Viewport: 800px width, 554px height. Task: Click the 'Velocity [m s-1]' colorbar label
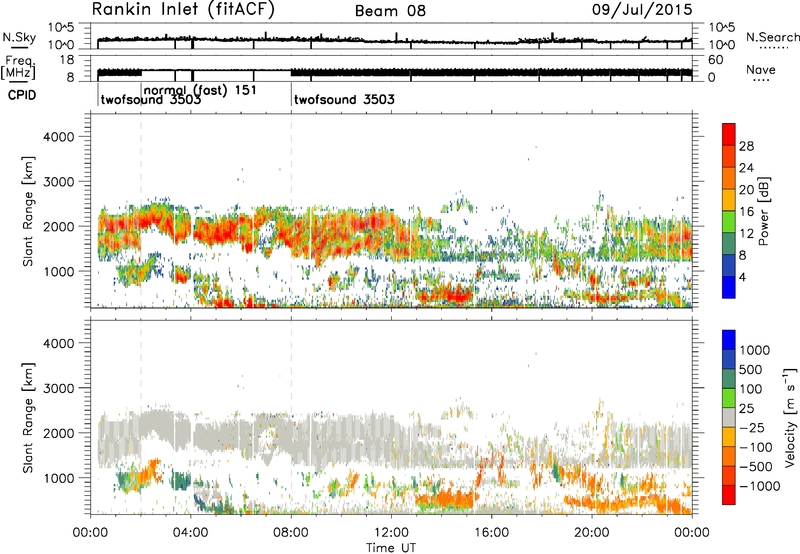click(790, 417)
